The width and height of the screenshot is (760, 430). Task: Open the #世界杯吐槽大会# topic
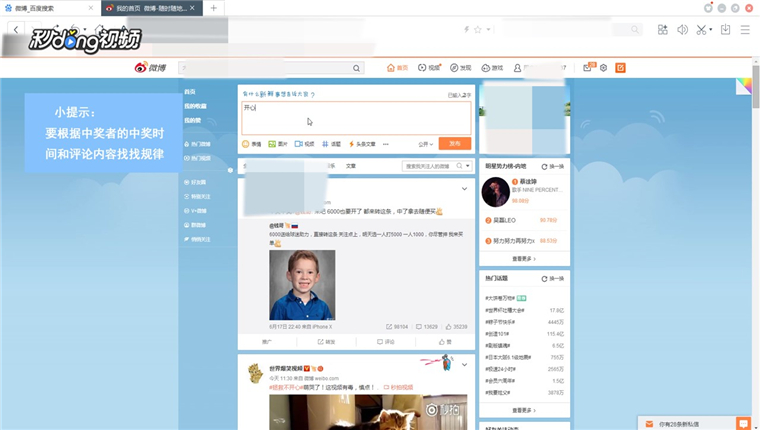(505, 310)
